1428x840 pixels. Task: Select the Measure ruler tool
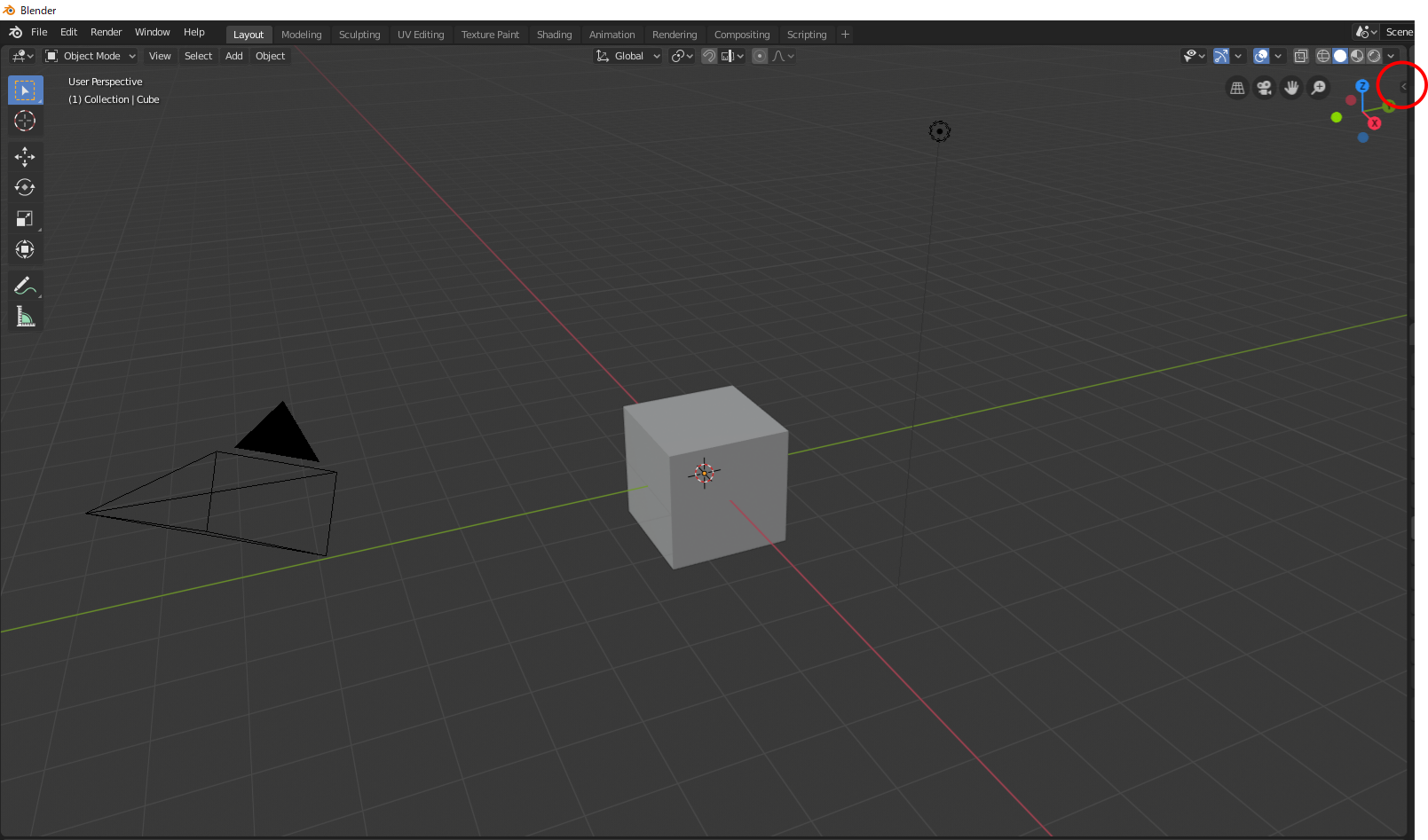25,317
